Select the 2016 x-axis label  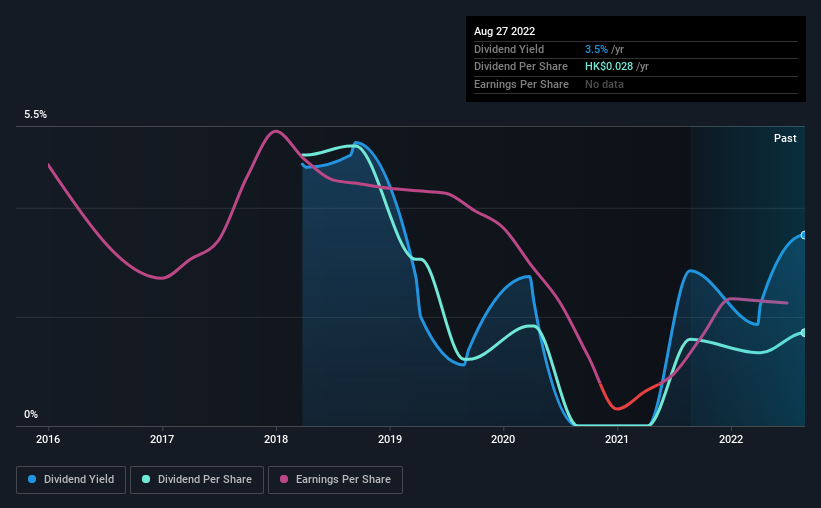[x=48, y=439]
